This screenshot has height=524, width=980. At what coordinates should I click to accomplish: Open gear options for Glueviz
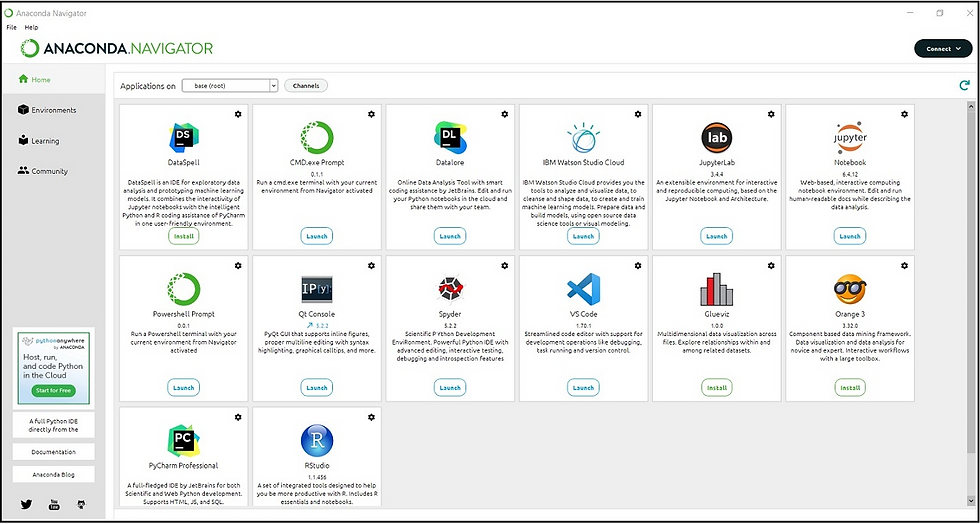pyautogui.click(x=771, y=266)
